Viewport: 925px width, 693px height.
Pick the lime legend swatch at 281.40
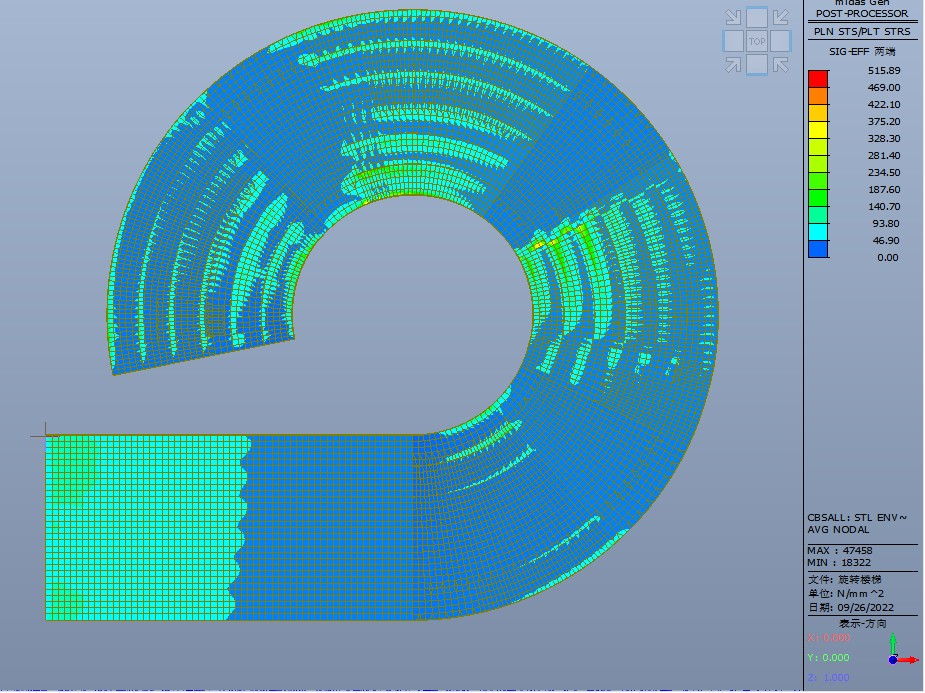pyautogui.click(x=818, y=164)
